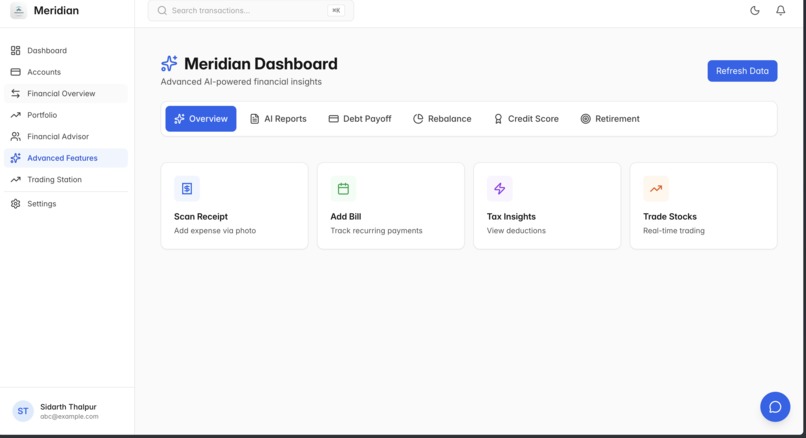806x438 pixels.
Task: Click the Tax Insights lightning icon
Action: (499, 189)
